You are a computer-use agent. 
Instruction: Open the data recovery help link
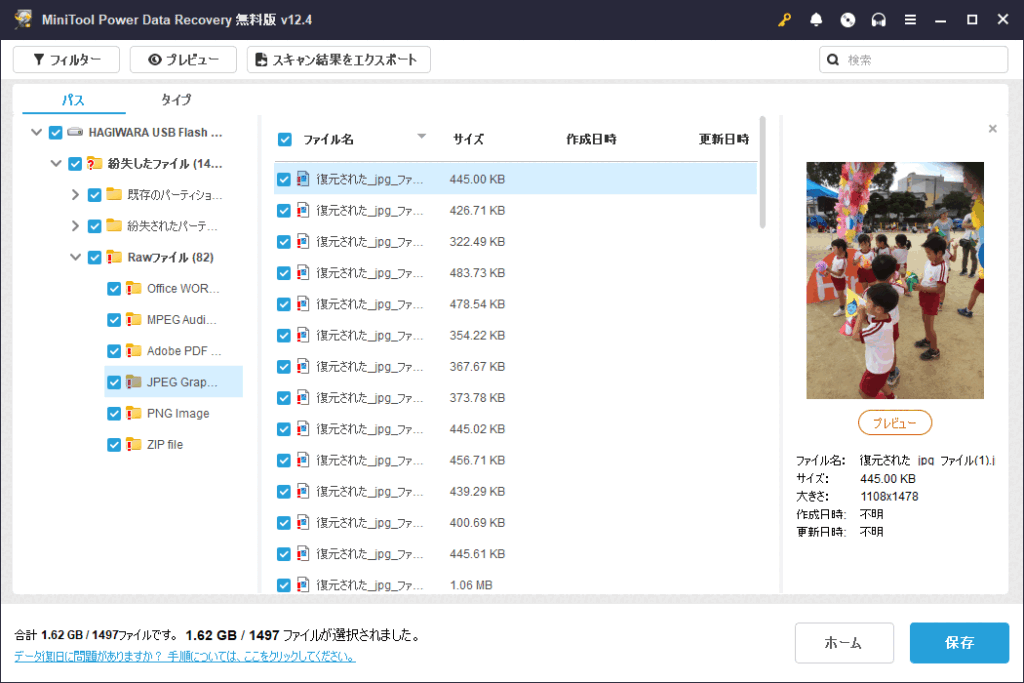pyautogui.click(x=185, y=657)
